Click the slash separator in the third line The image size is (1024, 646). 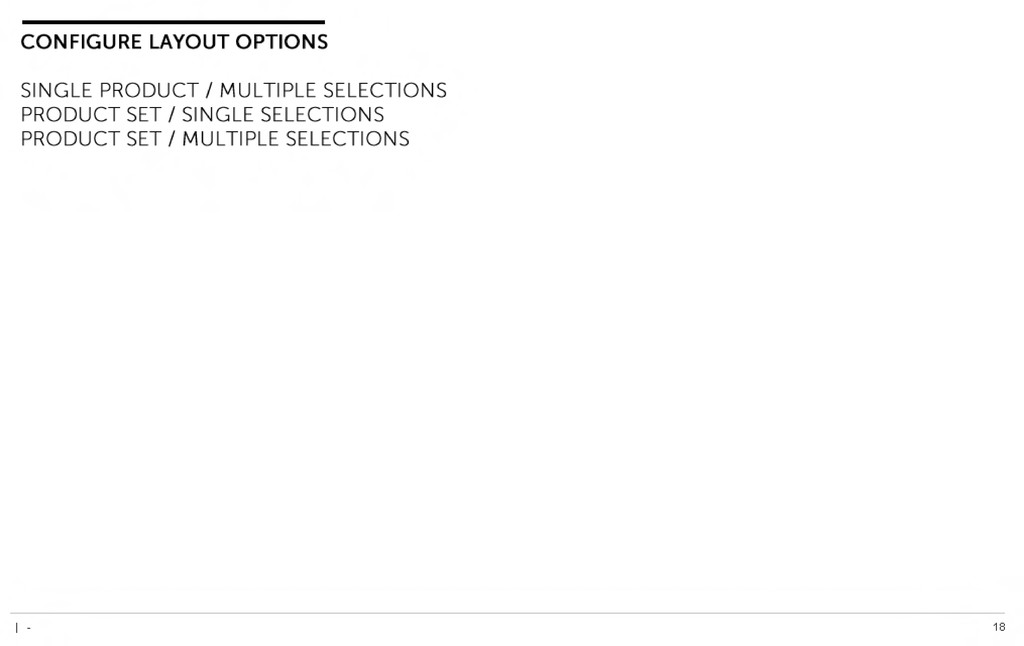click(x=172, y=138)
